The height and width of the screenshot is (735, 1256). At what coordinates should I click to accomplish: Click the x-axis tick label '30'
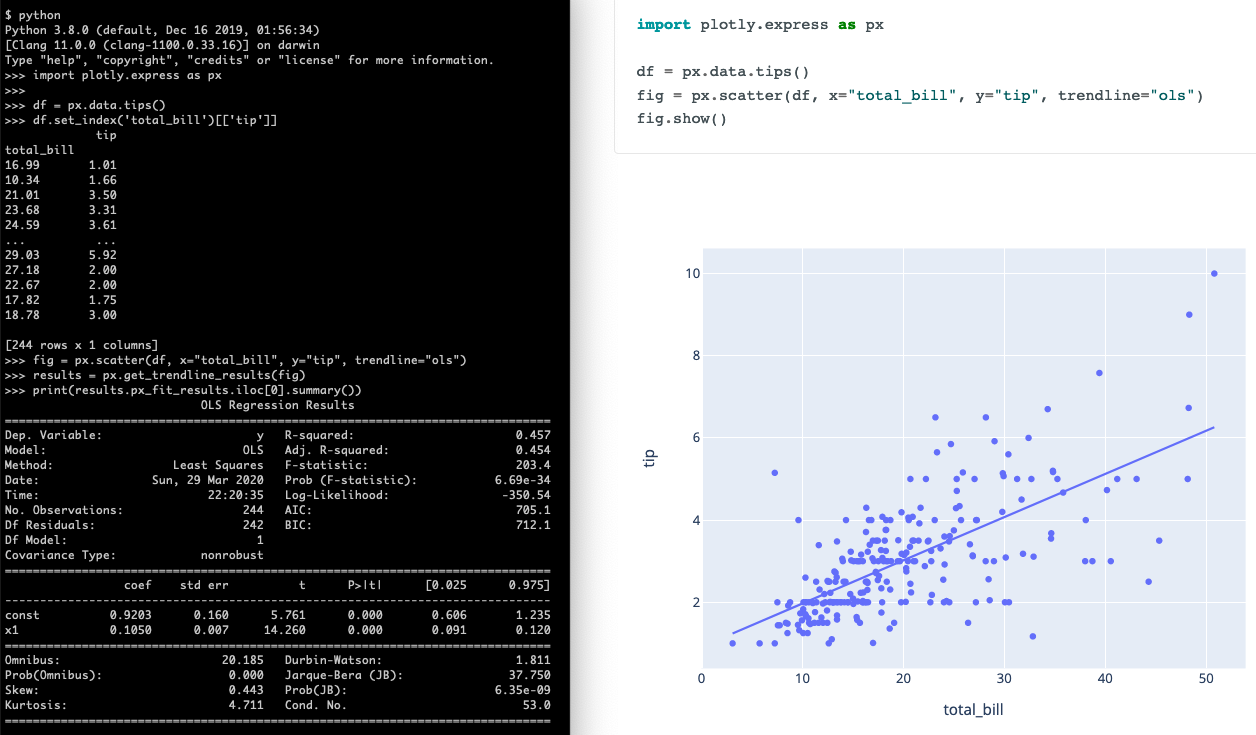click(1004, 679)
